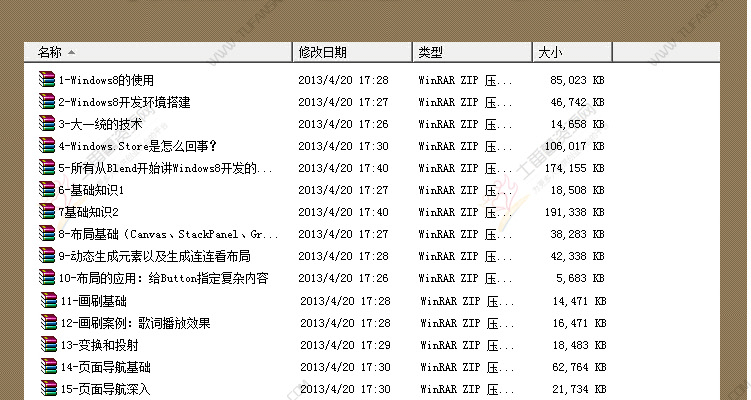This screenshot has height=400, width=751.
Task: Select the icon of 14-页面导航基础
Action: point(49,366)
